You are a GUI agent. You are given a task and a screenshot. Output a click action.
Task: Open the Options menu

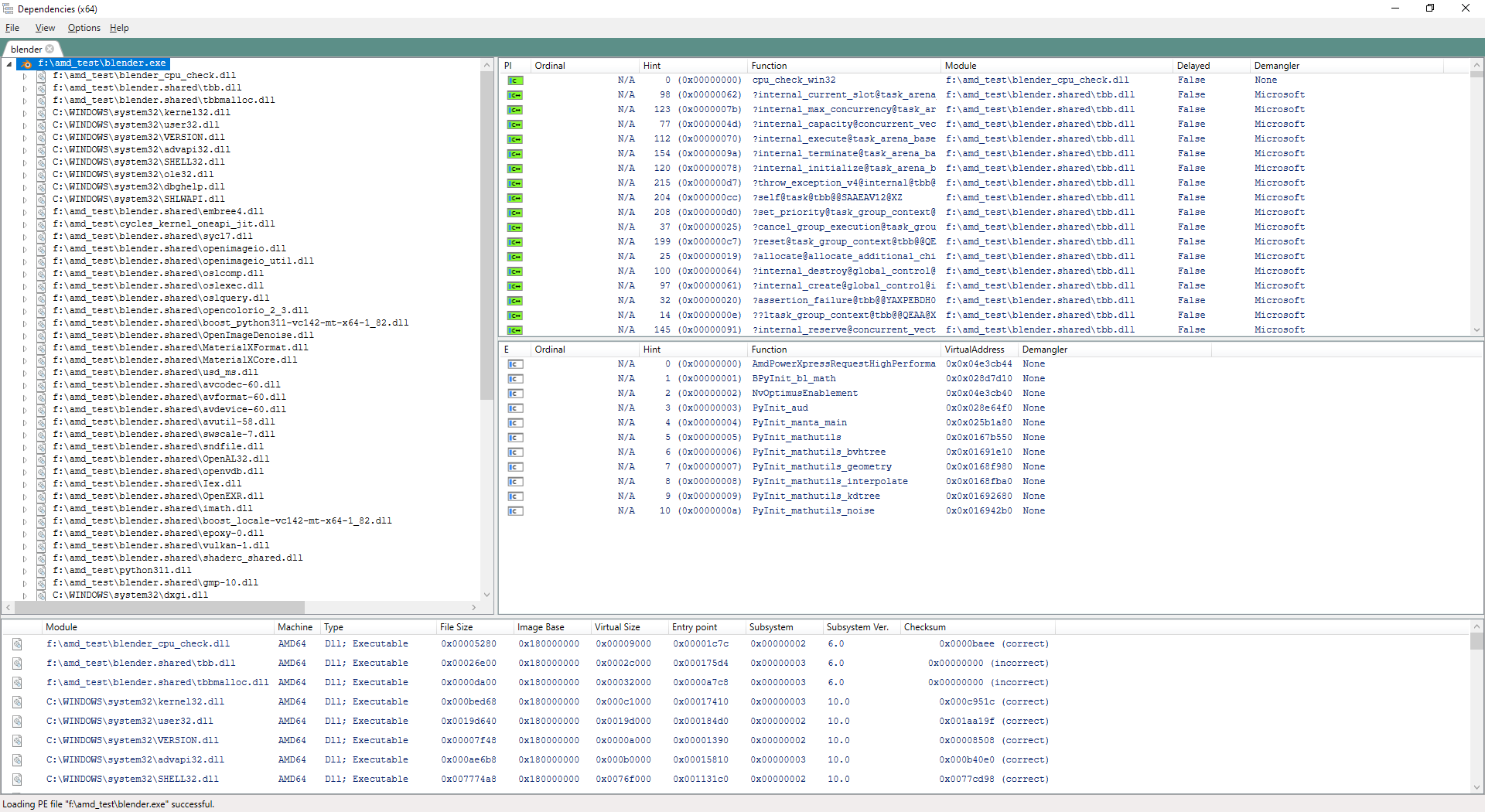pyautogui.click(x=84, y=28)
